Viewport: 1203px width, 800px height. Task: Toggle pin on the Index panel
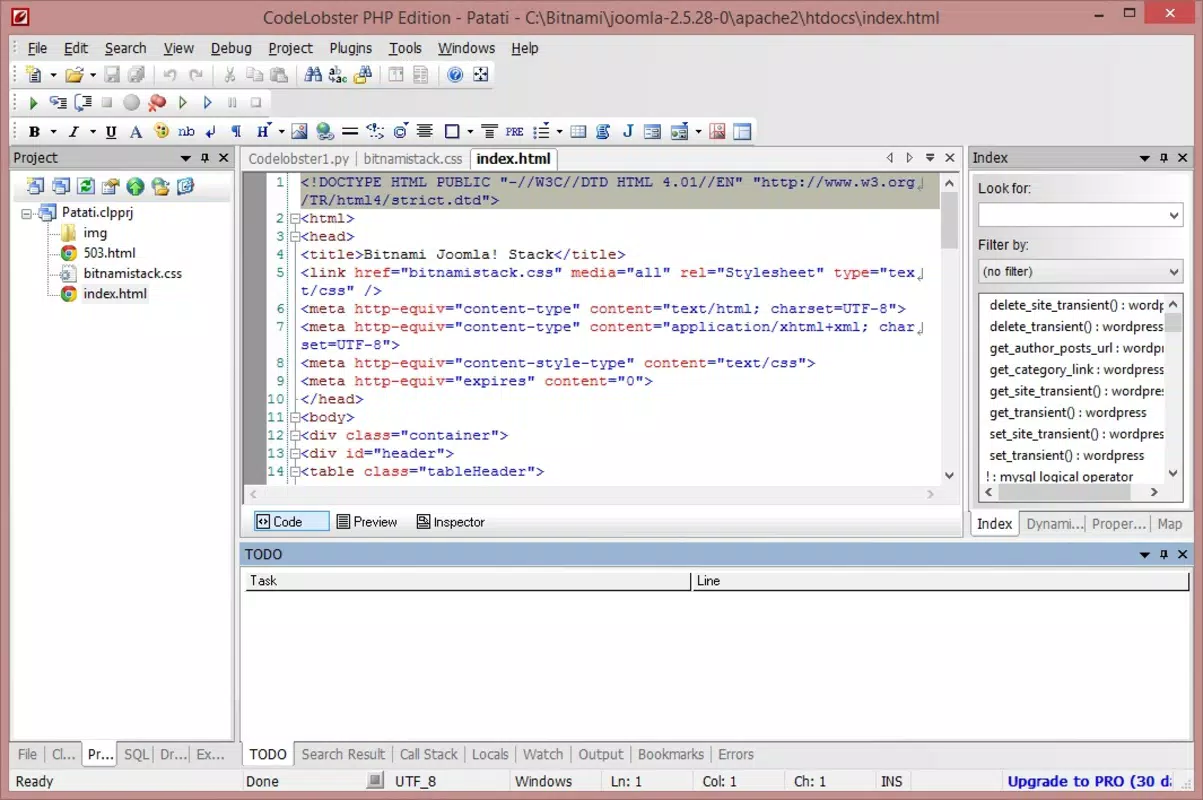1164,158
